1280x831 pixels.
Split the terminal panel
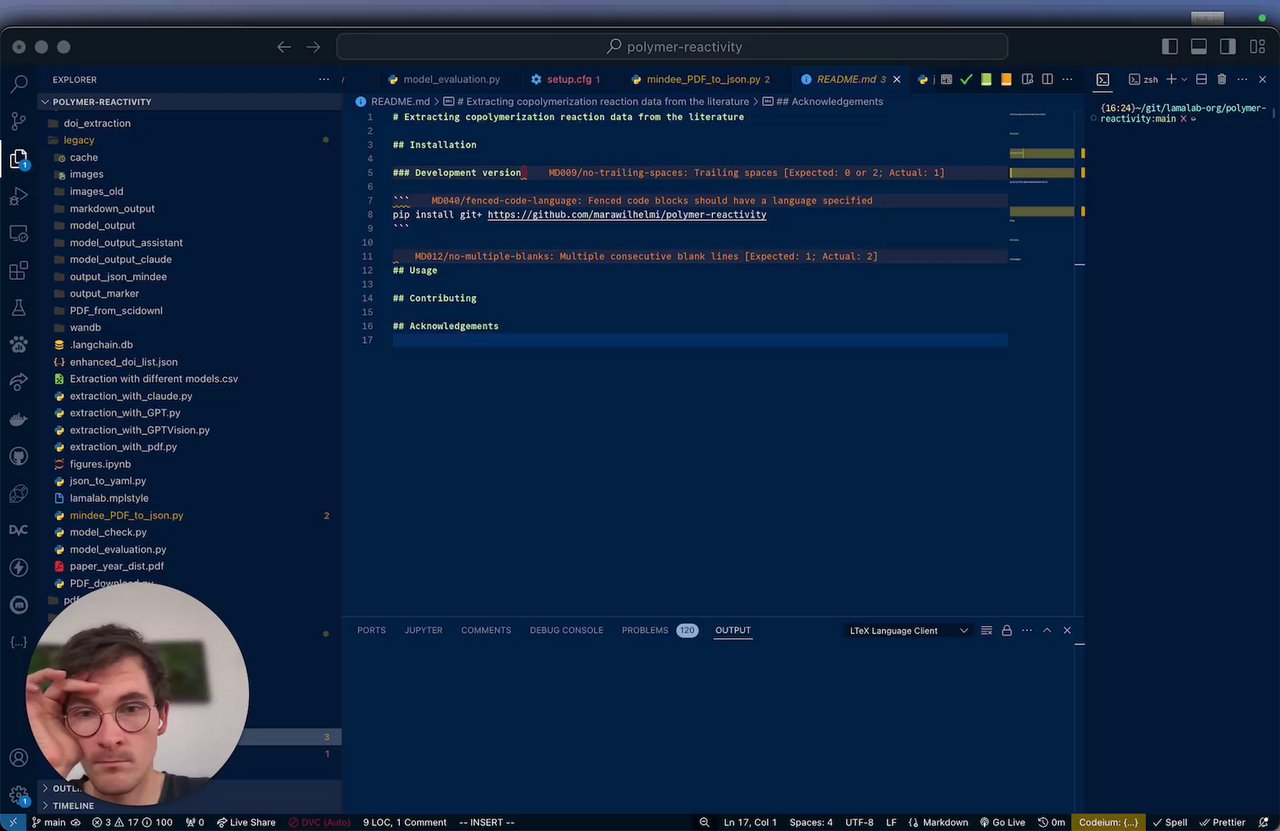point(1201,79)
